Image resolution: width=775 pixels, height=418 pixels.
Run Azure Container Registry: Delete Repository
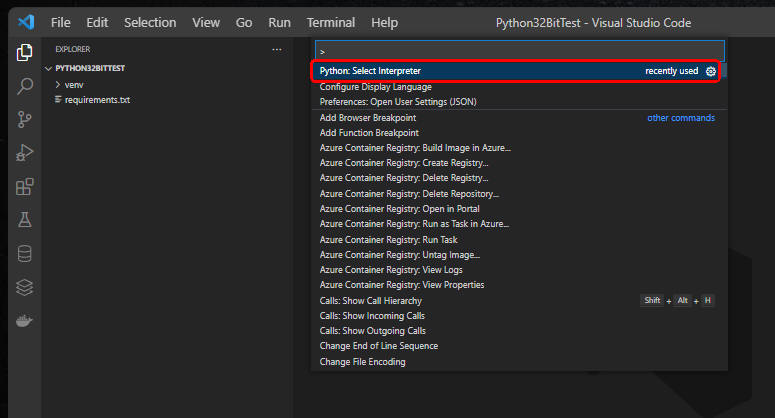(x=519, y=194)
